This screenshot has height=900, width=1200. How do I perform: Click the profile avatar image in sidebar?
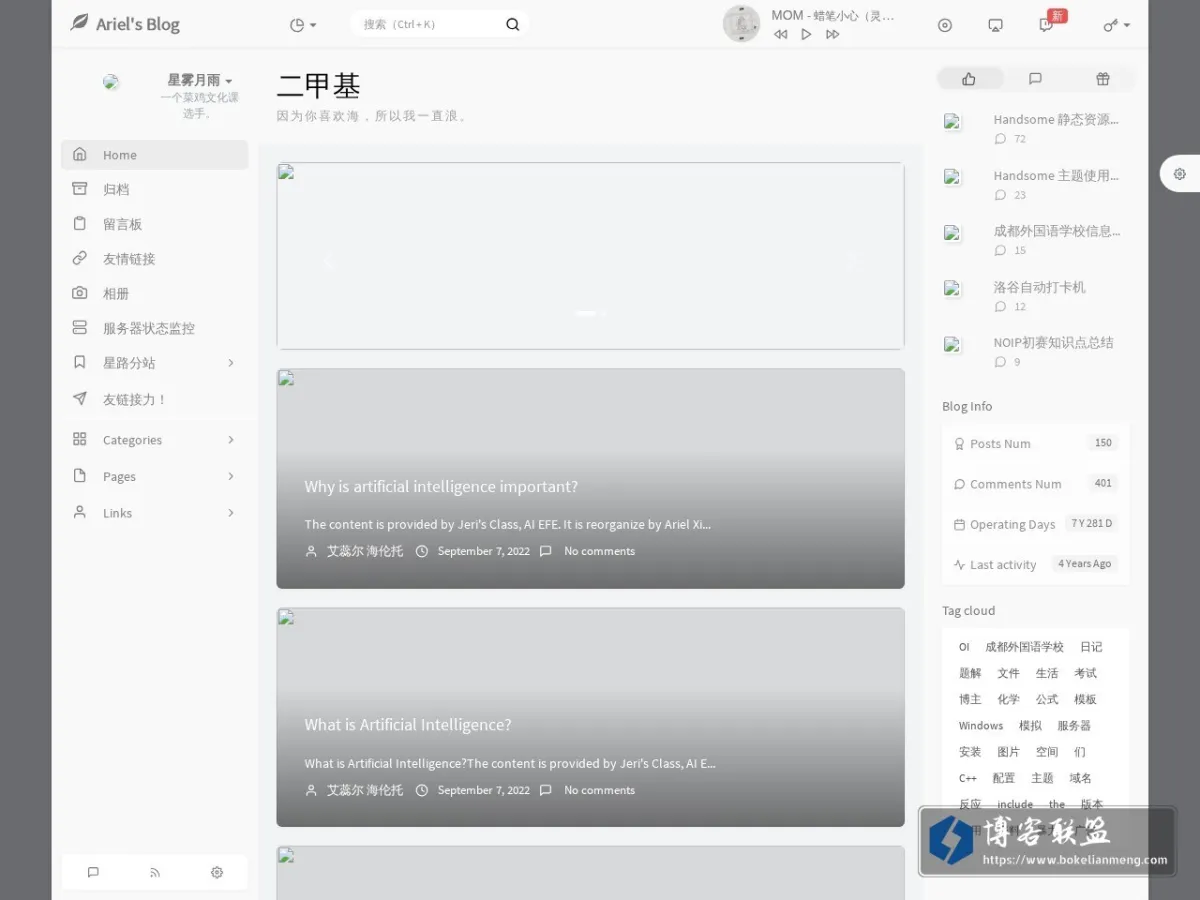pos(111,82)
